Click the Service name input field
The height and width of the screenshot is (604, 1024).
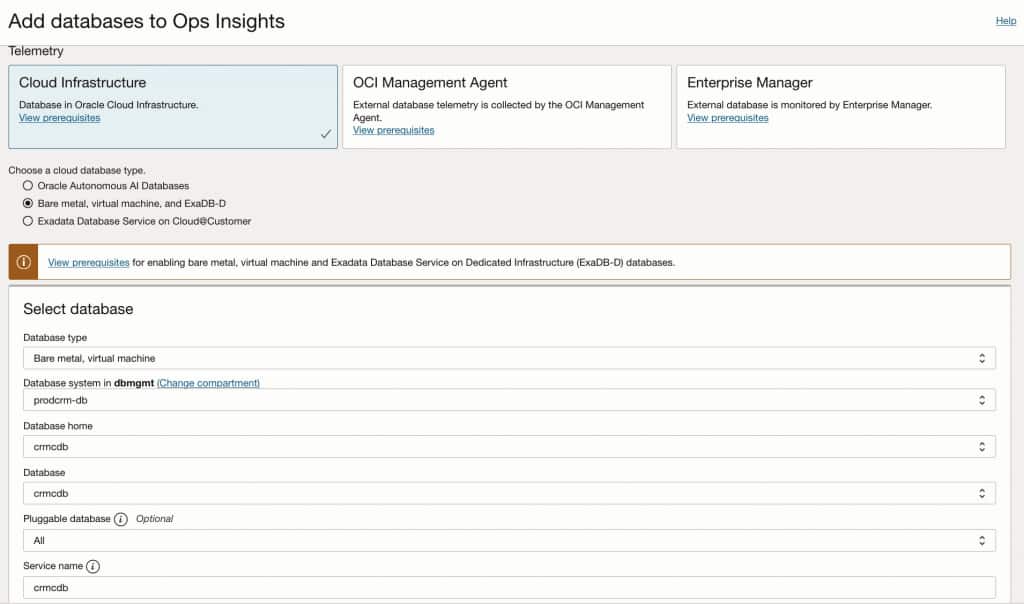509,588
